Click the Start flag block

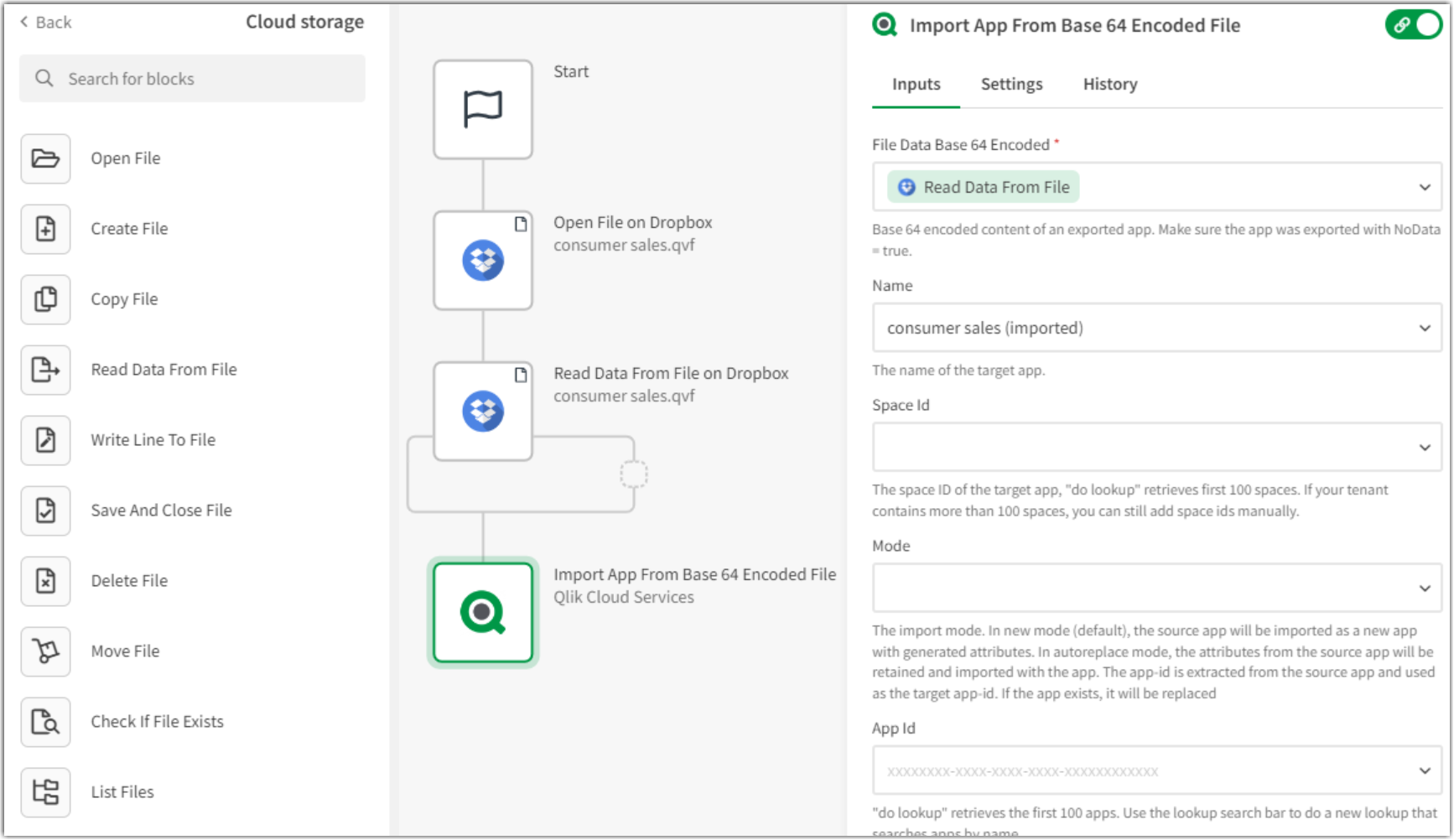(x=482, y=109)
